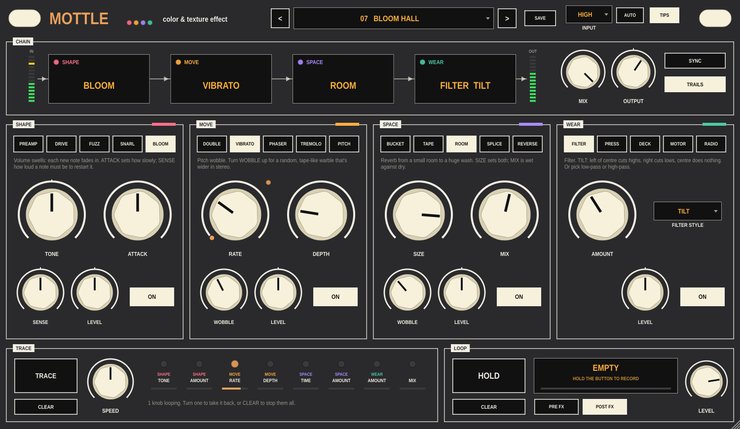This screenshot has width=740, height=429.
Task: Toggle the TIPS button
Action: (664, 15)
